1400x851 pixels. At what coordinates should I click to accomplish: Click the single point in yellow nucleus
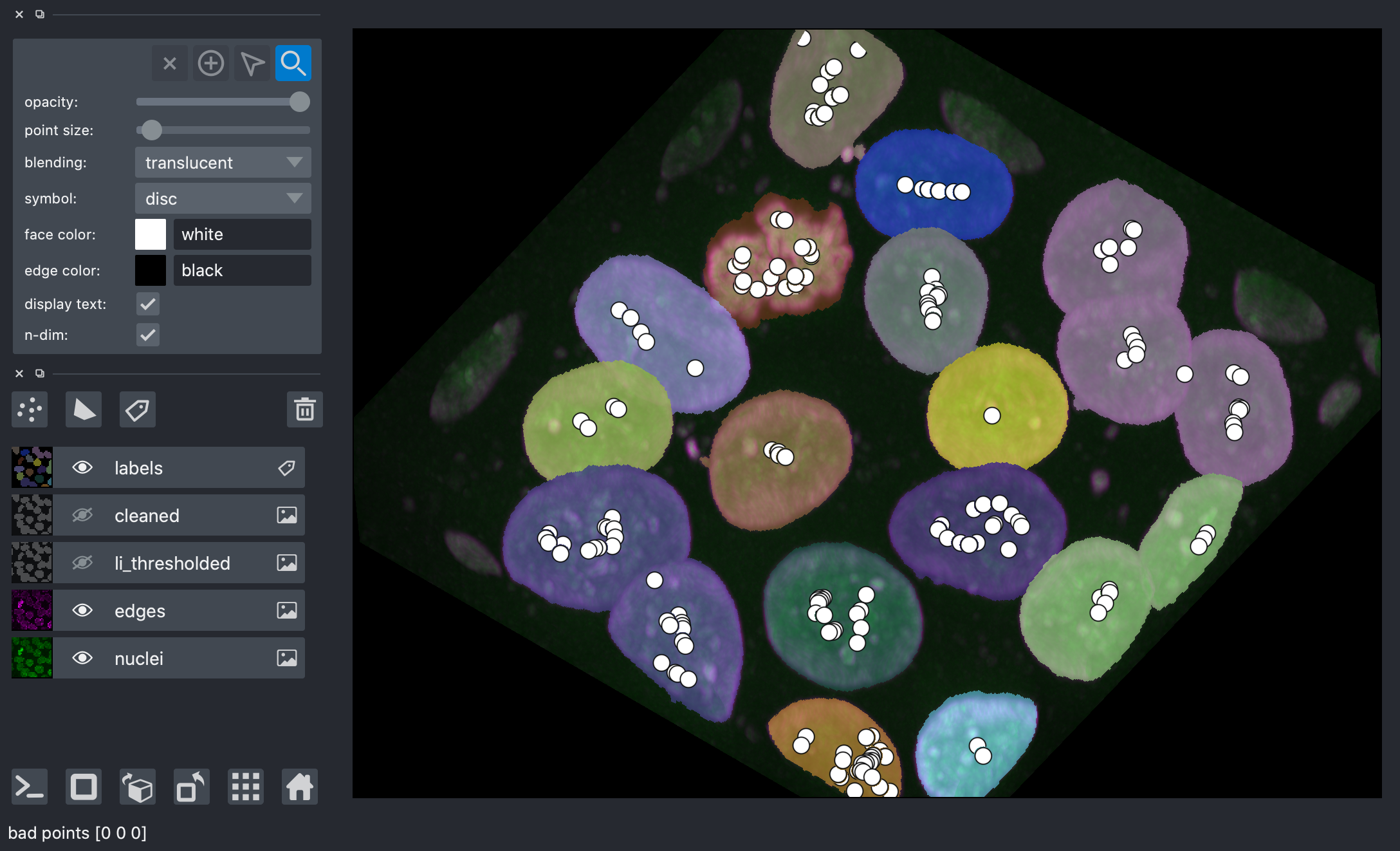click(x=992, y=416)
